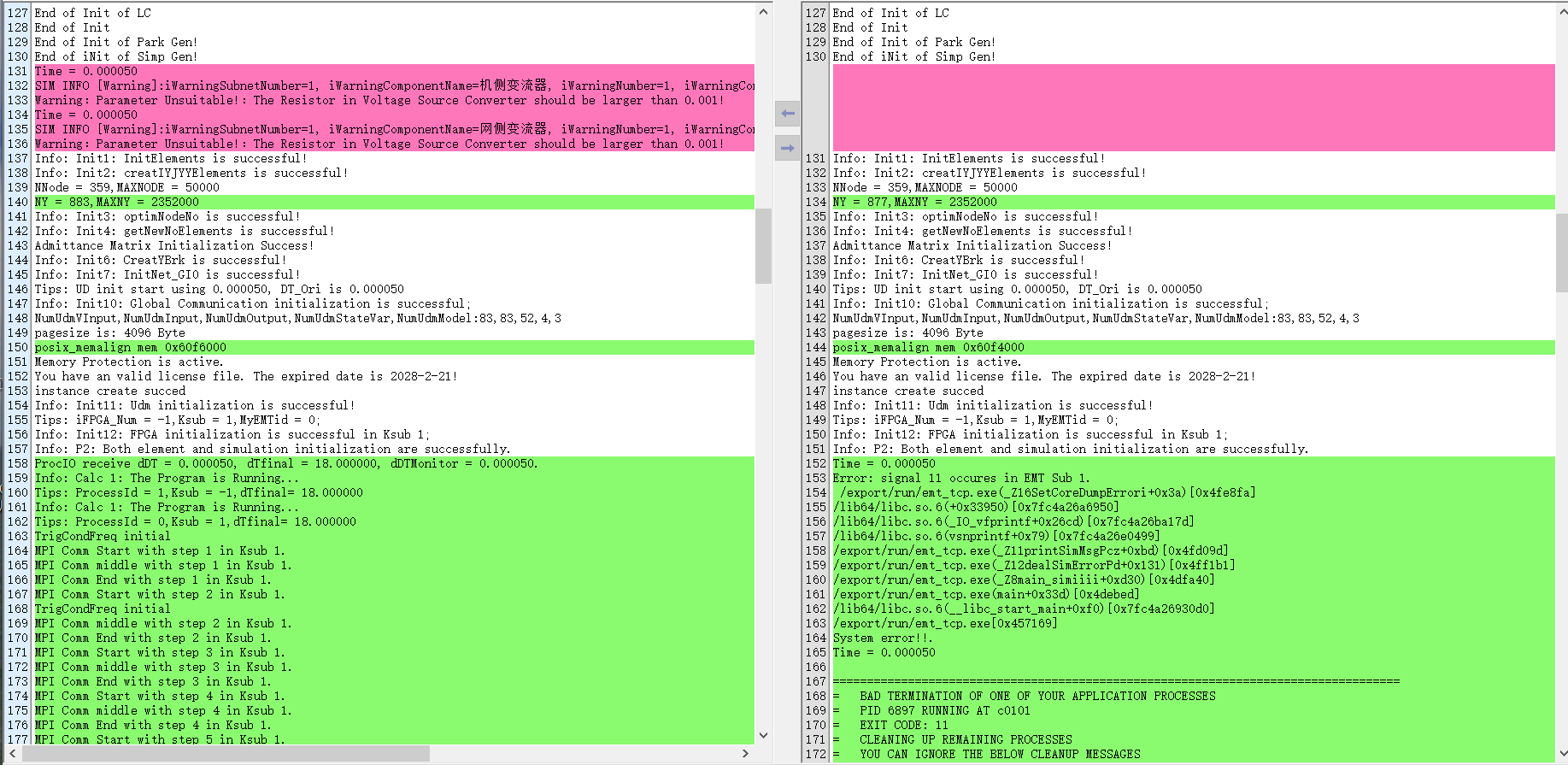Image resolution: width=1568 pixels, height=765 pixels.
Task: Click left pane's horizontal scrollbar thumb
Action: pos(226,753)
